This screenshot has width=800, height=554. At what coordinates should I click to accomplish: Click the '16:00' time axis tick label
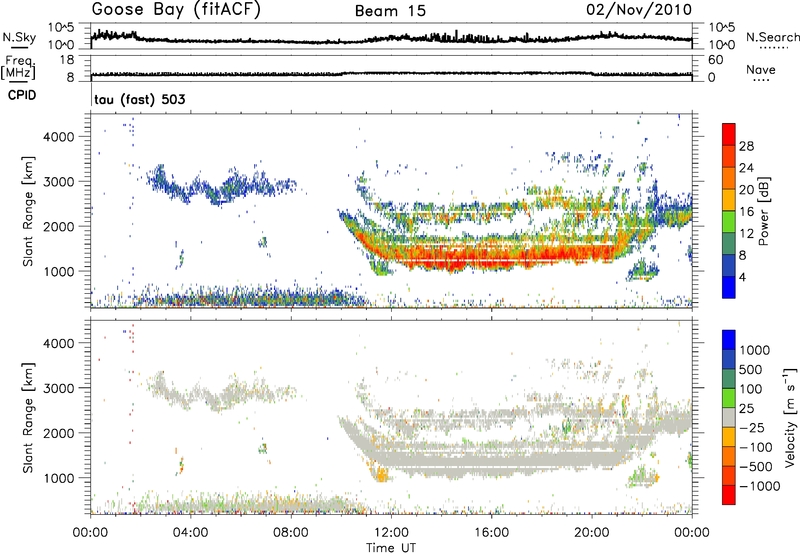point(491,533)
